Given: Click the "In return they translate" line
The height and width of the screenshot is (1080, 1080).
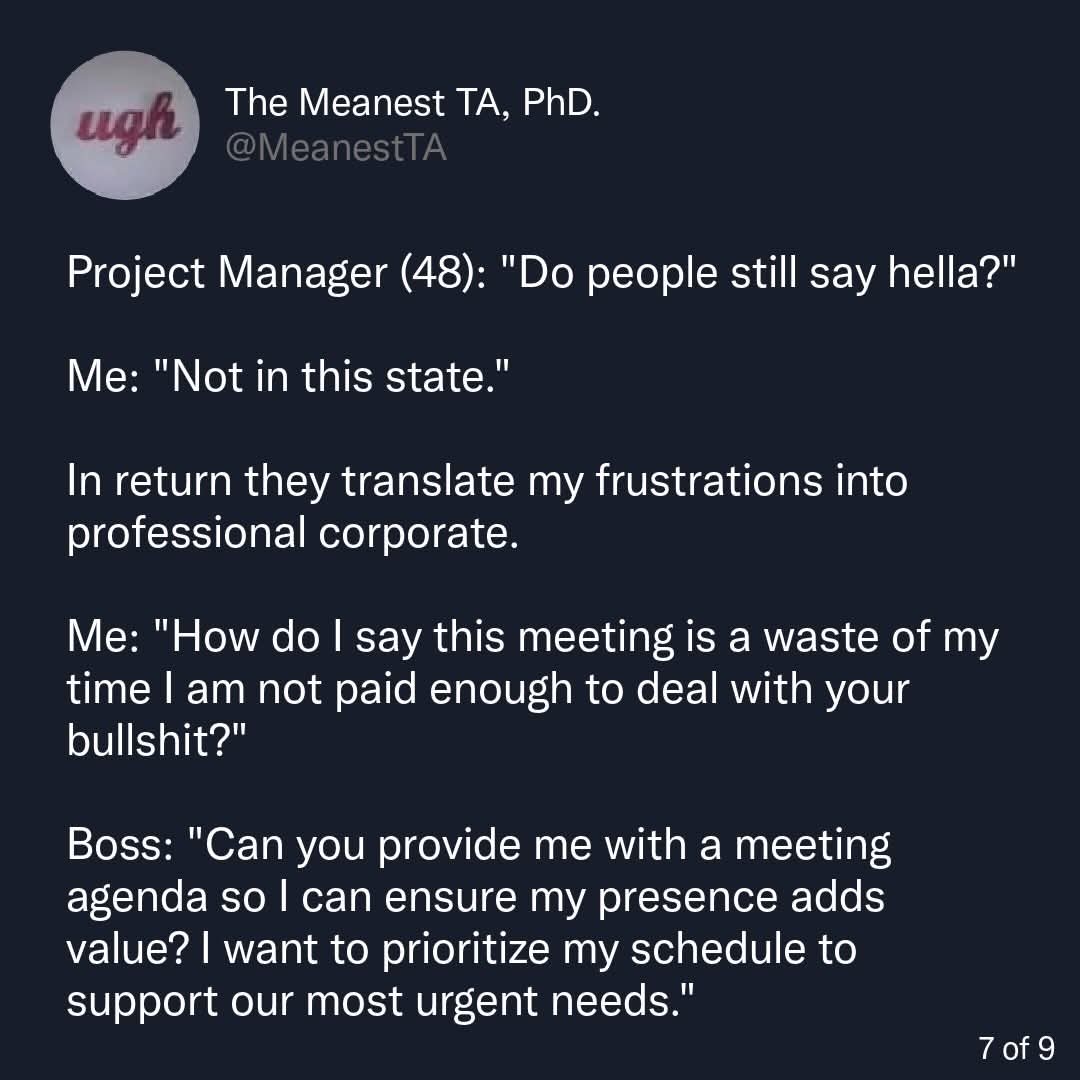Looking at the screenshot, I should click(x=486, y=481).
